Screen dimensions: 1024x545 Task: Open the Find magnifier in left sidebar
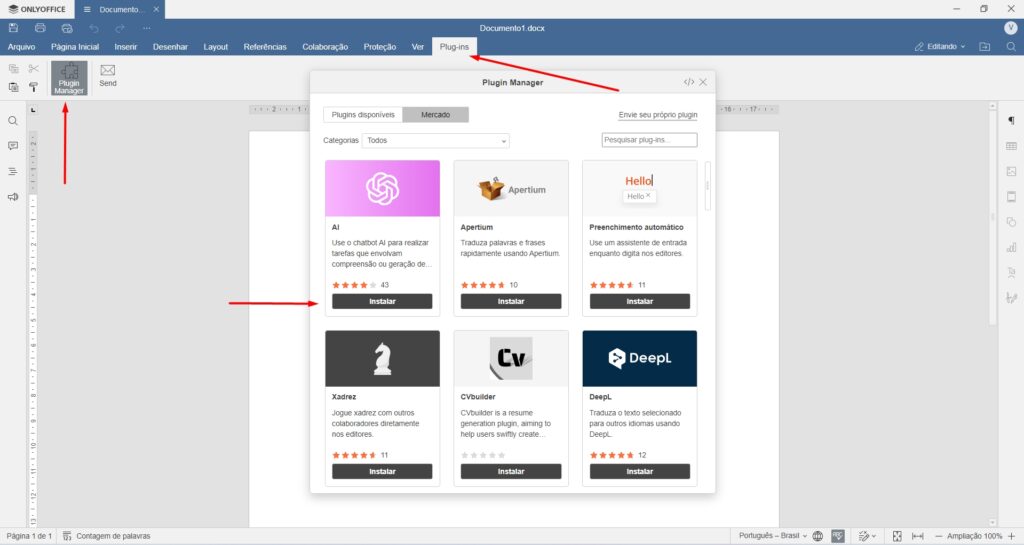coord(13,121)
